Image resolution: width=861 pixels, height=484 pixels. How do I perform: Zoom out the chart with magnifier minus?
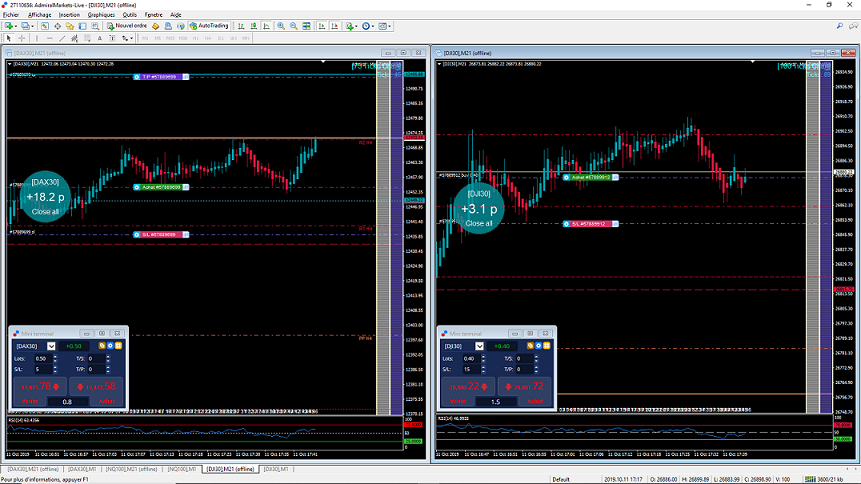click(294, 26)
